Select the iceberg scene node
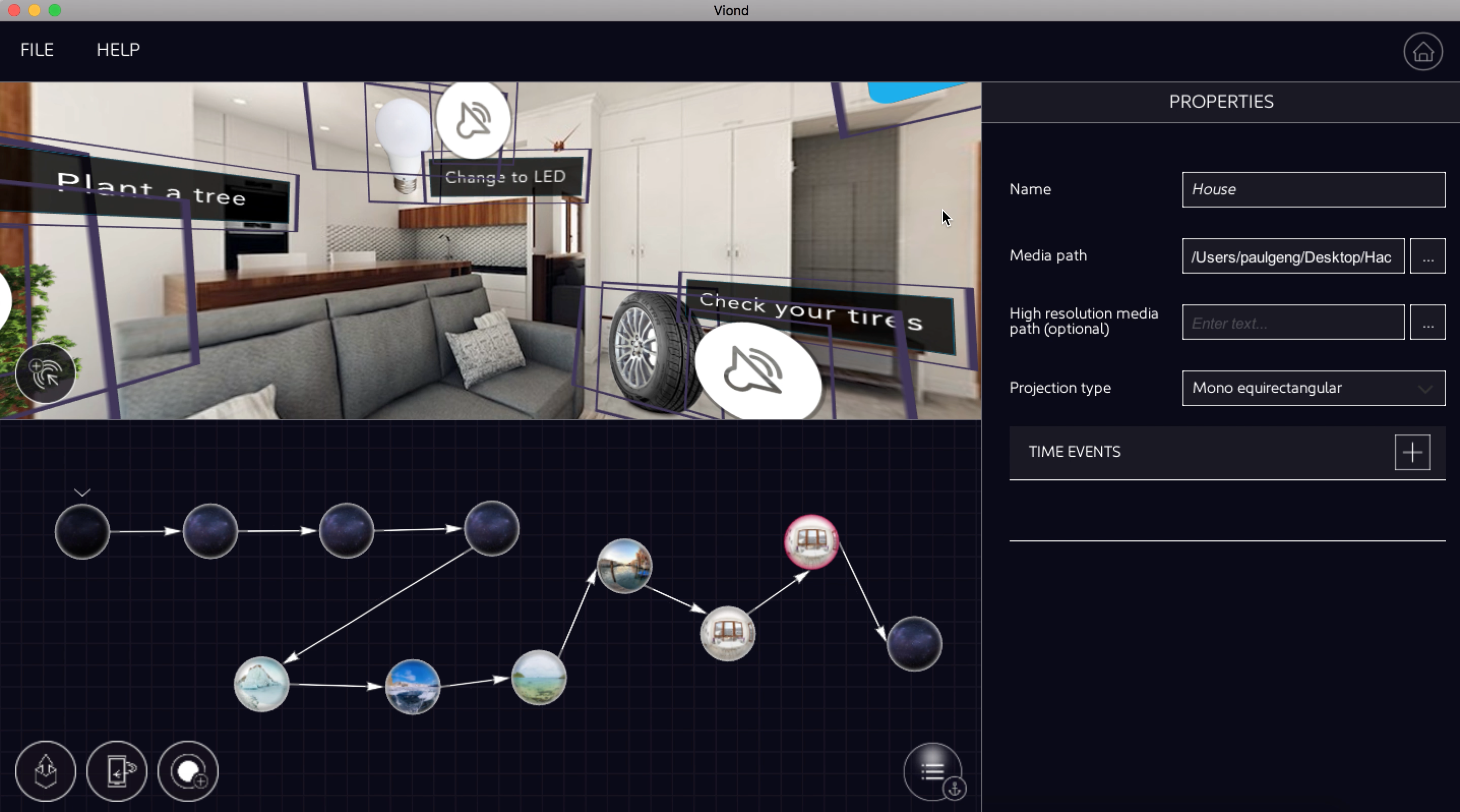This screenshot has width=1460, height=812. (261, 684)
